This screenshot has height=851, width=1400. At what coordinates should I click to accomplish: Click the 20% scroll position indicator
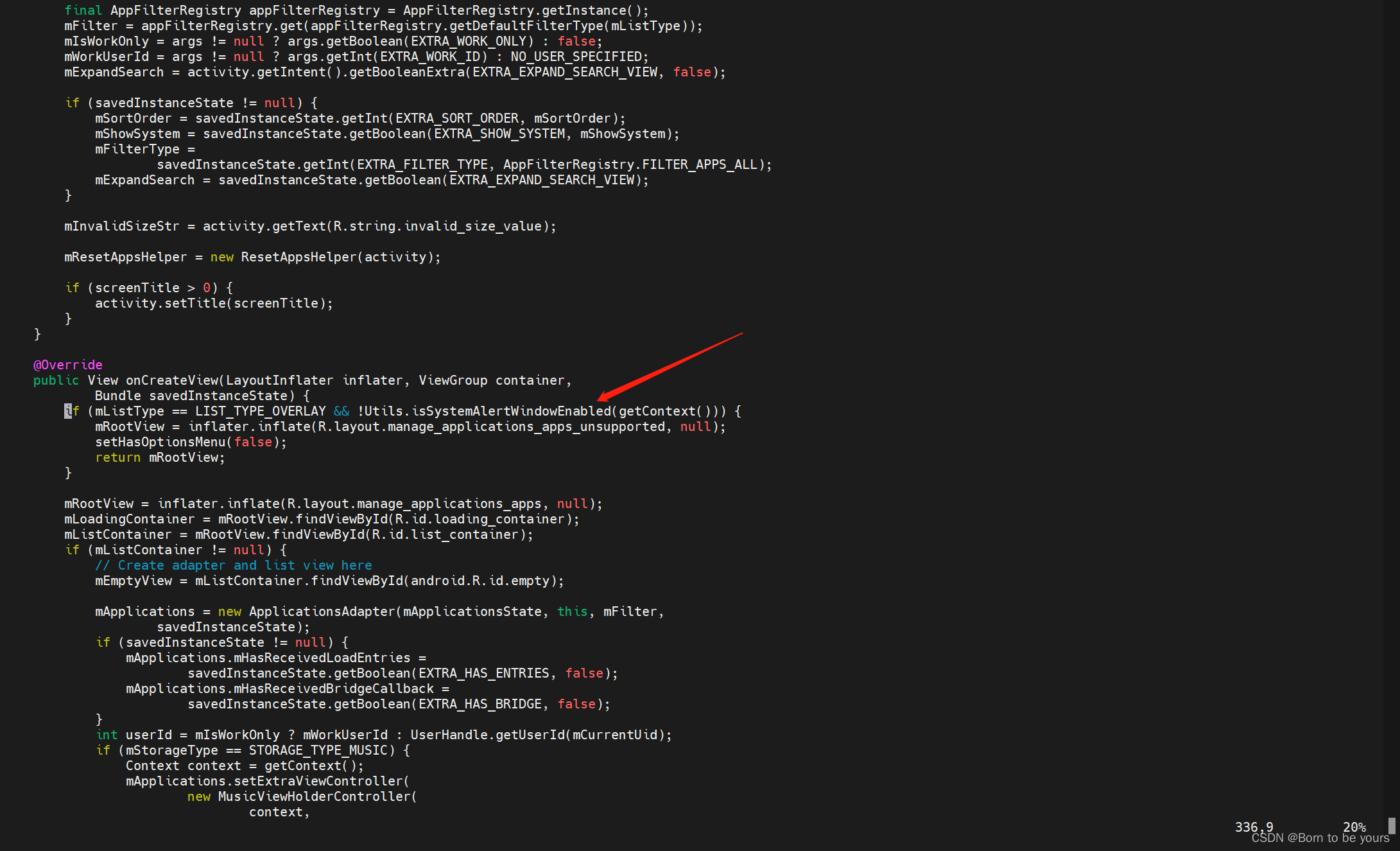tap(1354, 827)
